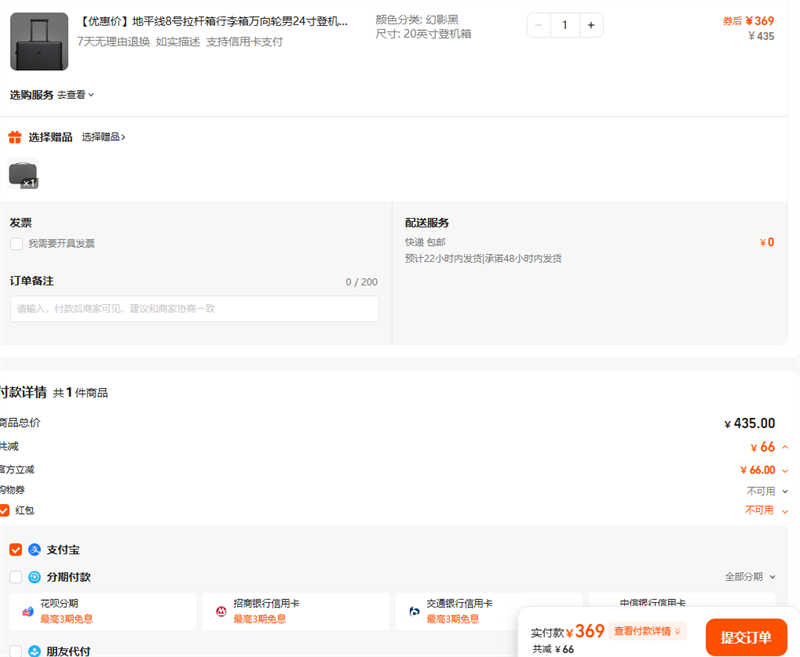Expand the 购物券 不可用 dropdown
The height and width of the screenshot is (657, 800).
pyautogui.click(x=785, y=491)
